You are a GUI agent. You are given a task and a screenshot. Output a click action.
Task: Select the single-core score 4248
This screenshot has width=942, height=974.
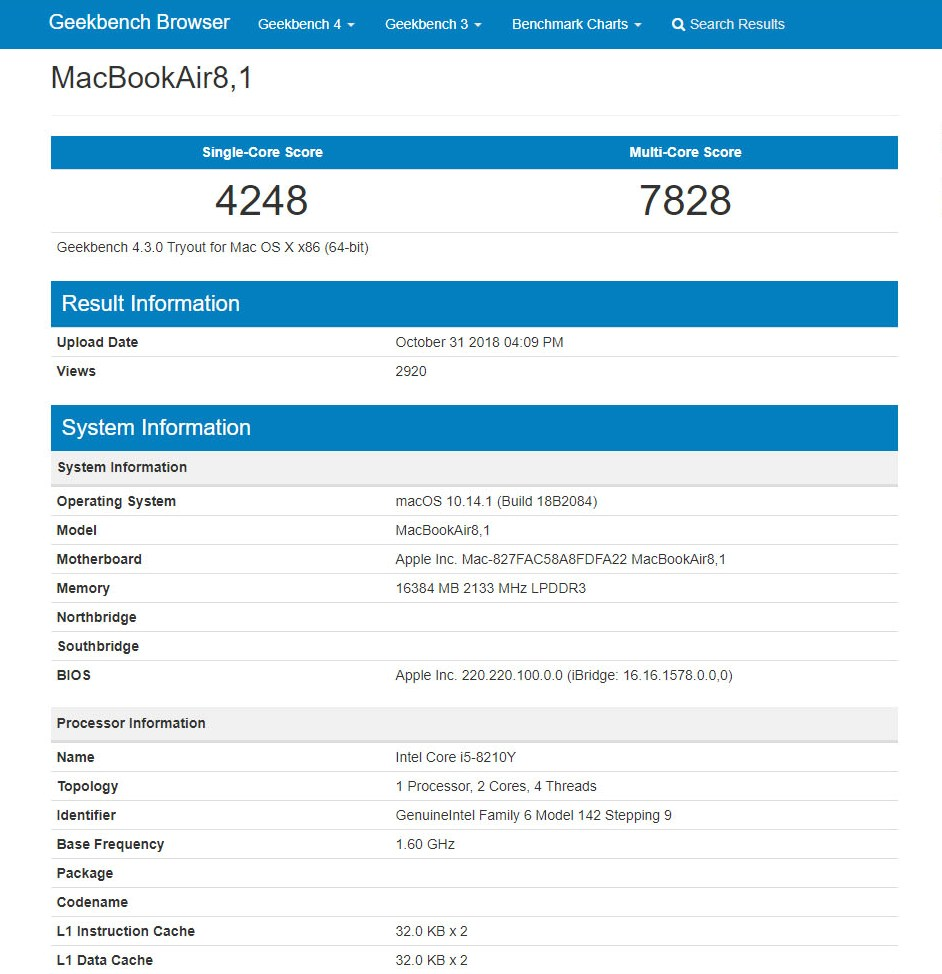point(262,200)
